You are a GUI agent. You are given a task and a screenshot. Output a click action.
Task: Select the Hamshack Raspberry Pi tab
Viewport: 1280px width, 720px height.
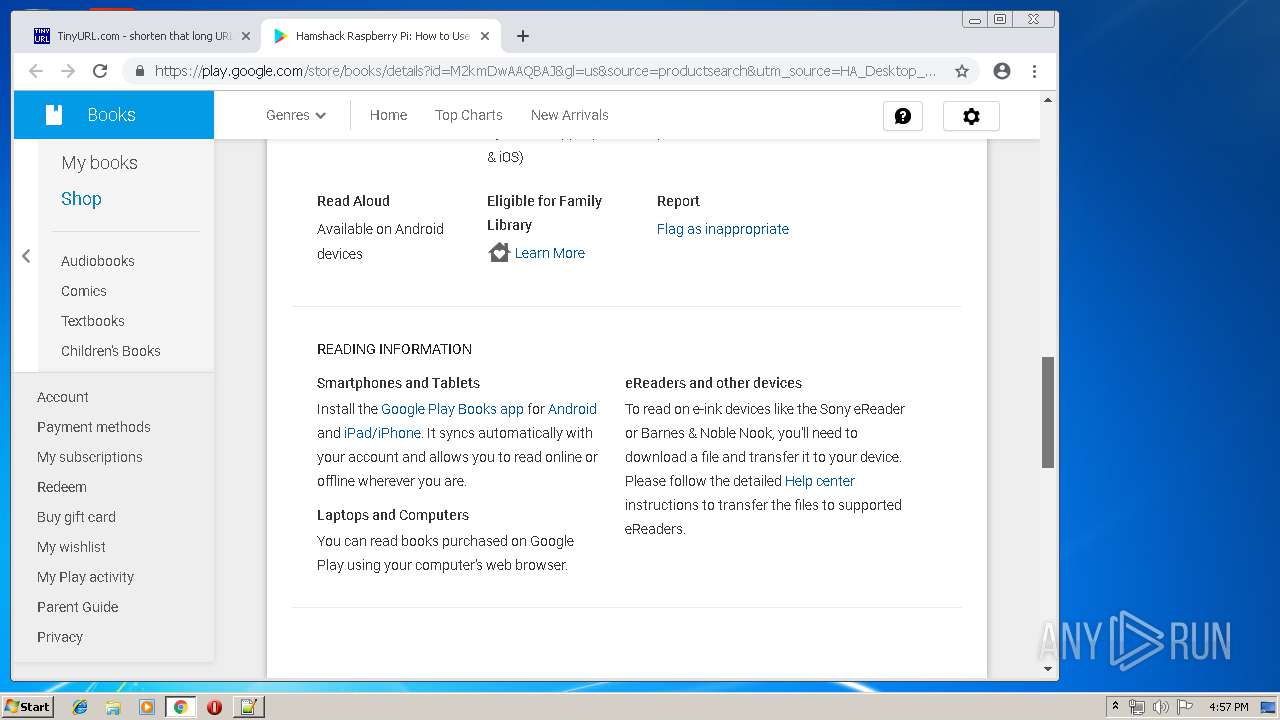pos(380,36)
